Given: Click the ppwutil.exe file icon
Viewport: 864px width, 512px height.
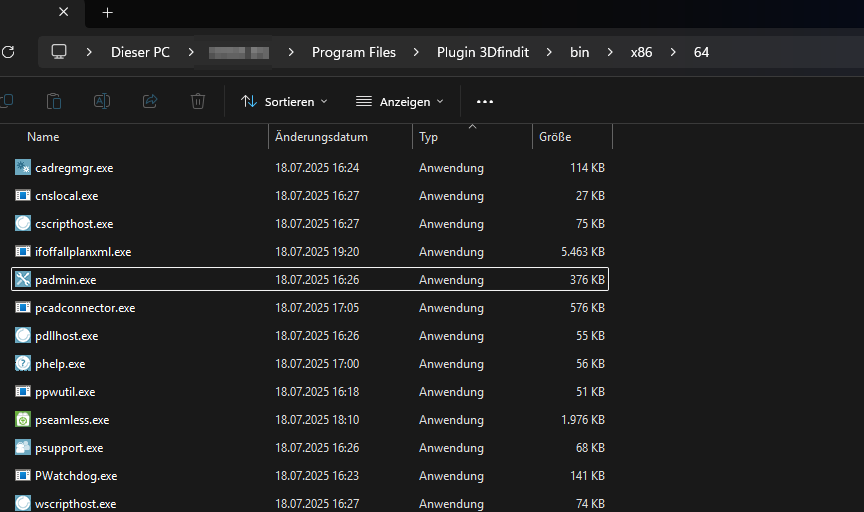Looking at the screenshot, I should [x=23, y=391].
